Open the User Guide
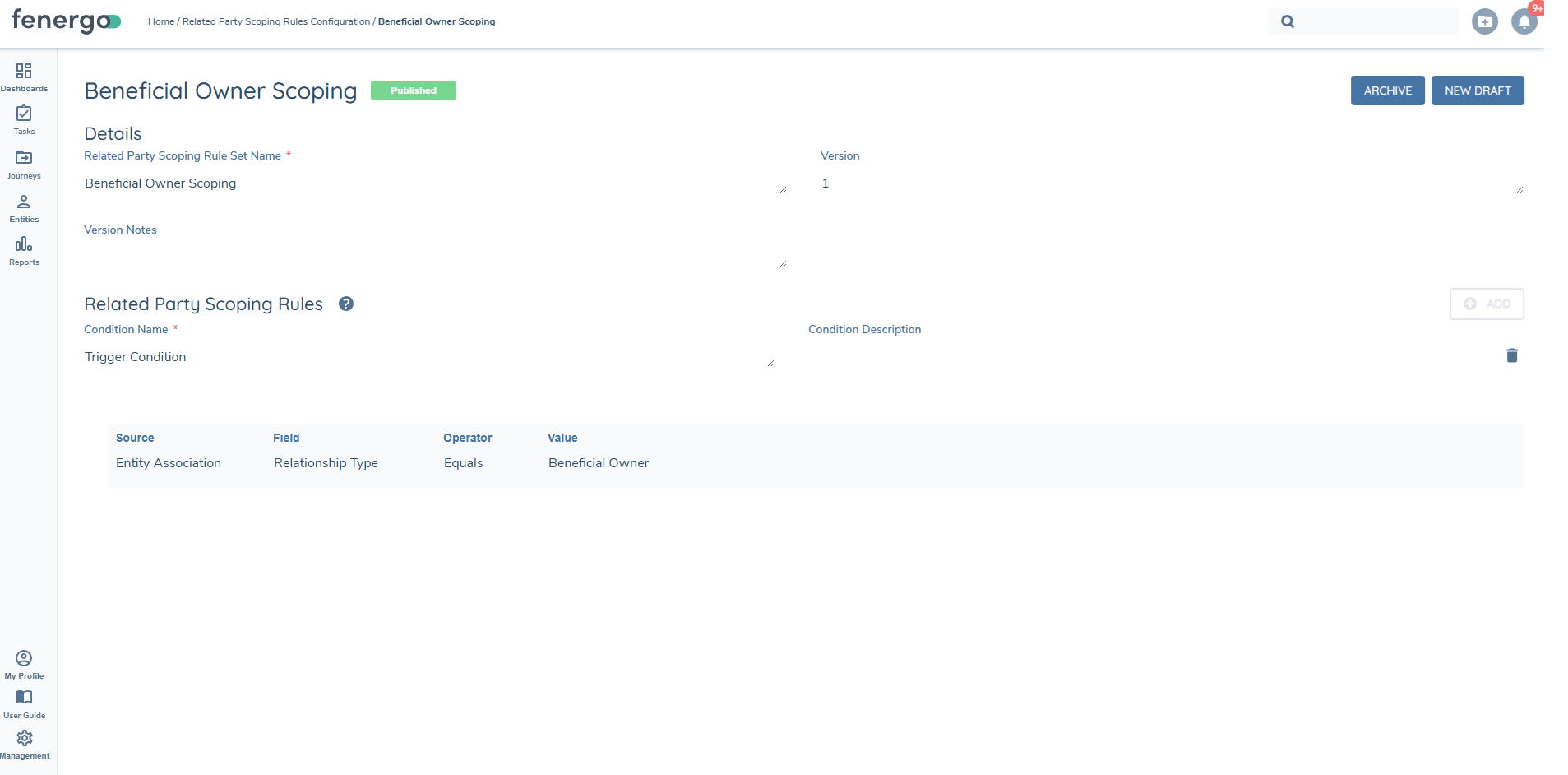The image size is (1568, 775). [x=24, y=703]
